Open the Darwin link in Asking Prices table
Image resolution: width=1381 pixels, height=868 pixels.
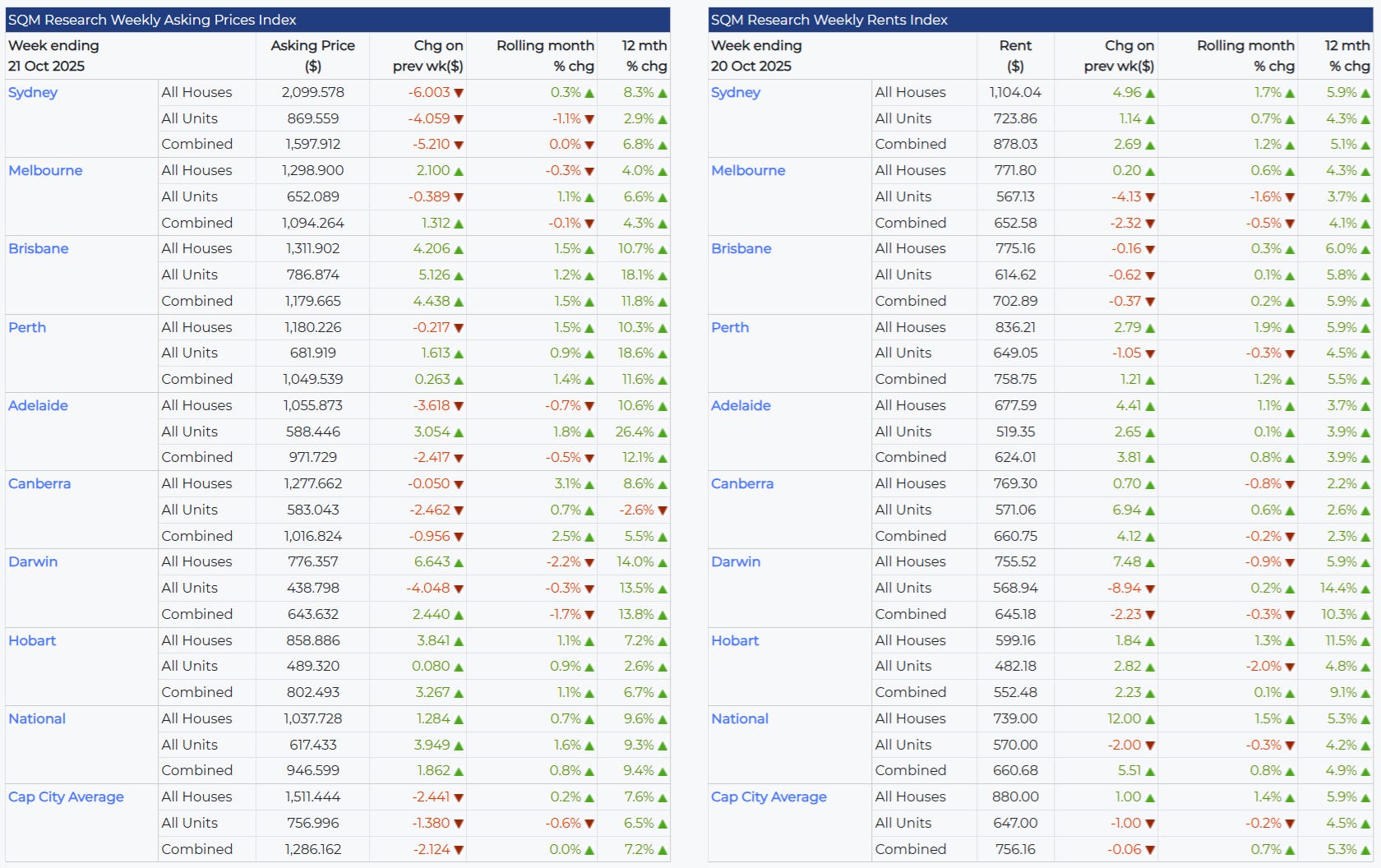33,561
